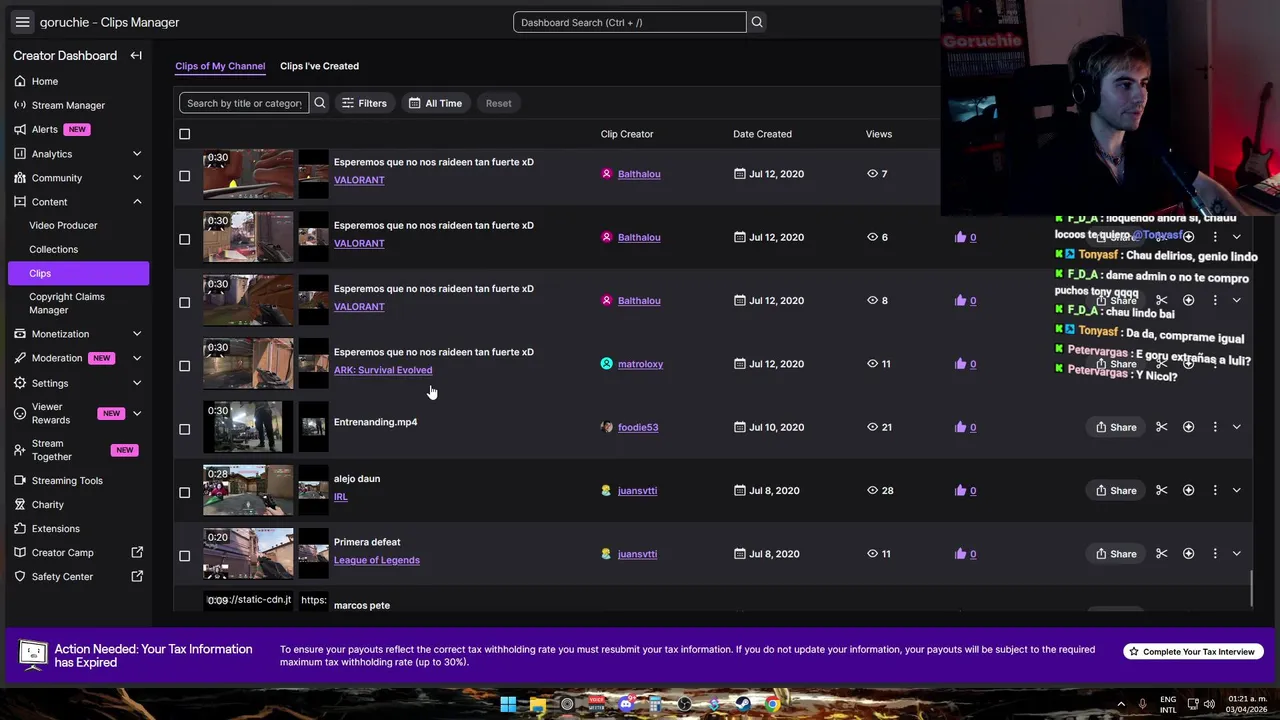Open Video Producer under Content
The image size is (1280, 720).
(63, 225)
